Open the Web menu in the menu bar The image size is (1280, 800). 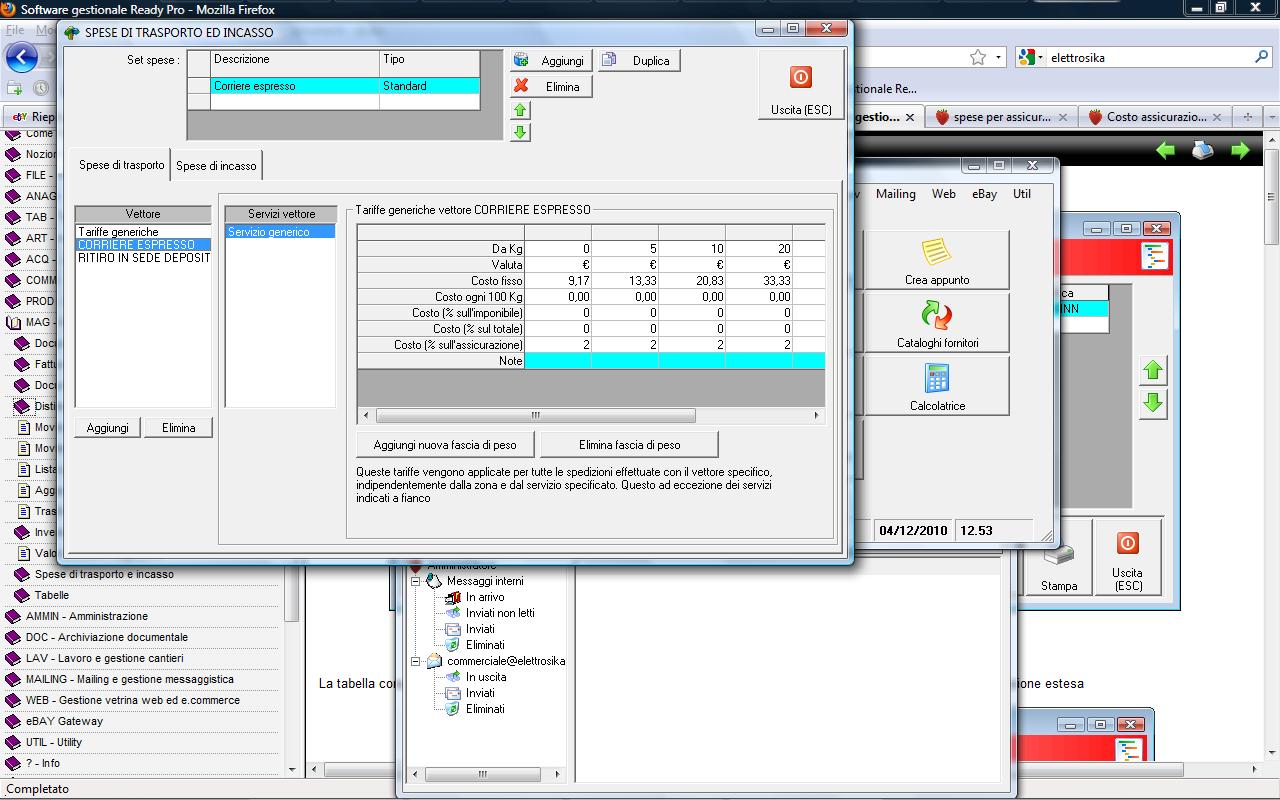pyautogui.click(x=943, y=194)
